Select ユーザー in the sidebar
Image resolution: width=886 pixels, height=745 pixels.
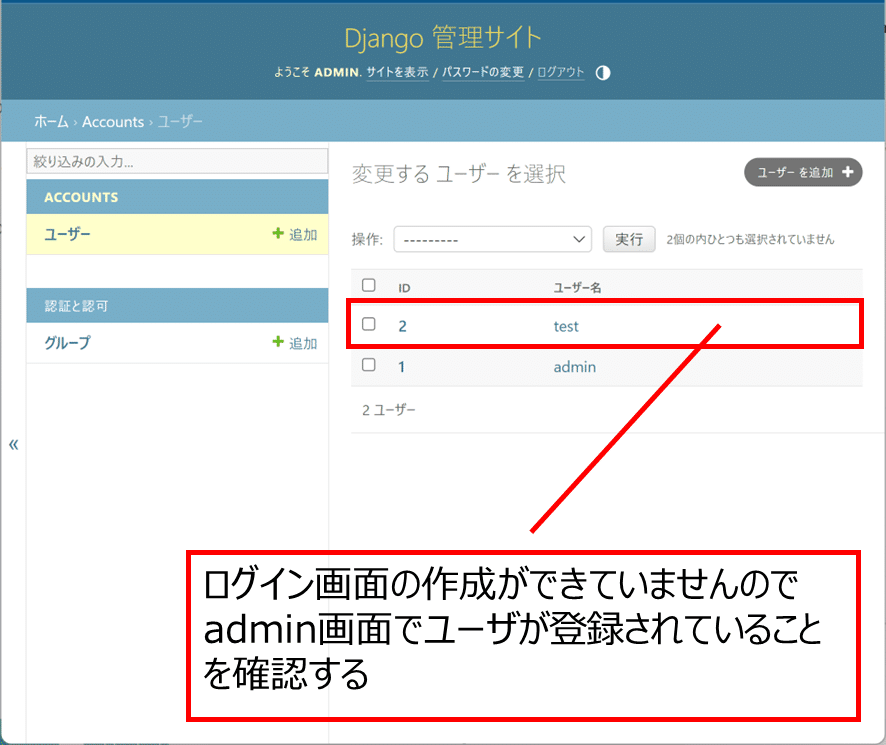coord(67,234)
